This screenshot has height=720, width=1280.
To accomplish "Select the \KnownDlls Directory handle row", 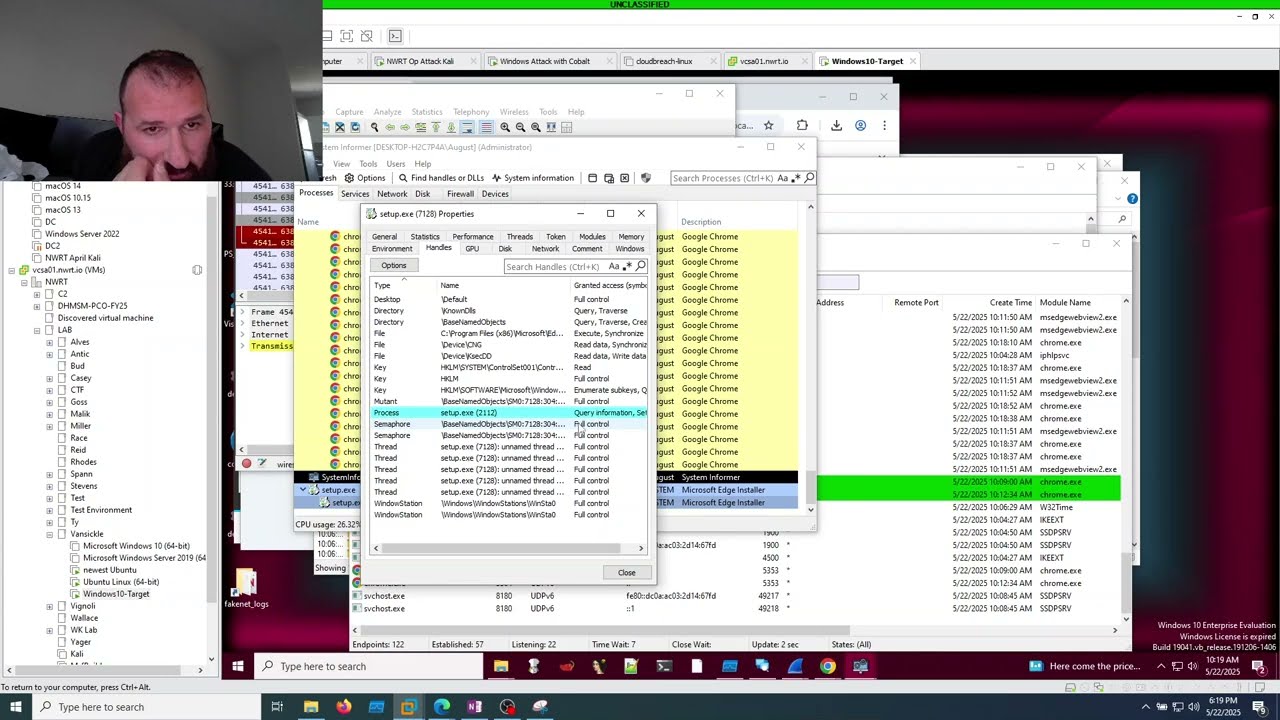I will (510, 311).
